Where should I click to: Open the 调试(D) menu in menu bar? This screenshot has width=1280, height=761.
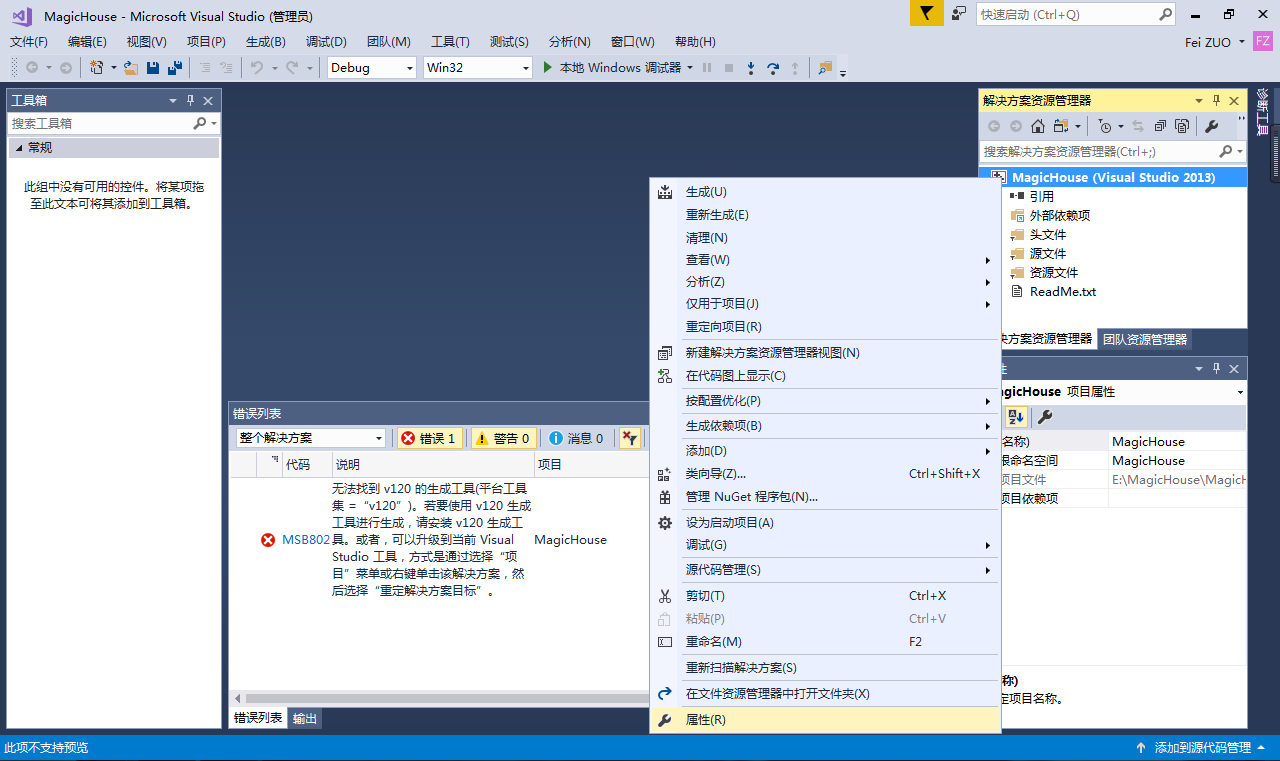pyautogui.click(x=326, y=41)
